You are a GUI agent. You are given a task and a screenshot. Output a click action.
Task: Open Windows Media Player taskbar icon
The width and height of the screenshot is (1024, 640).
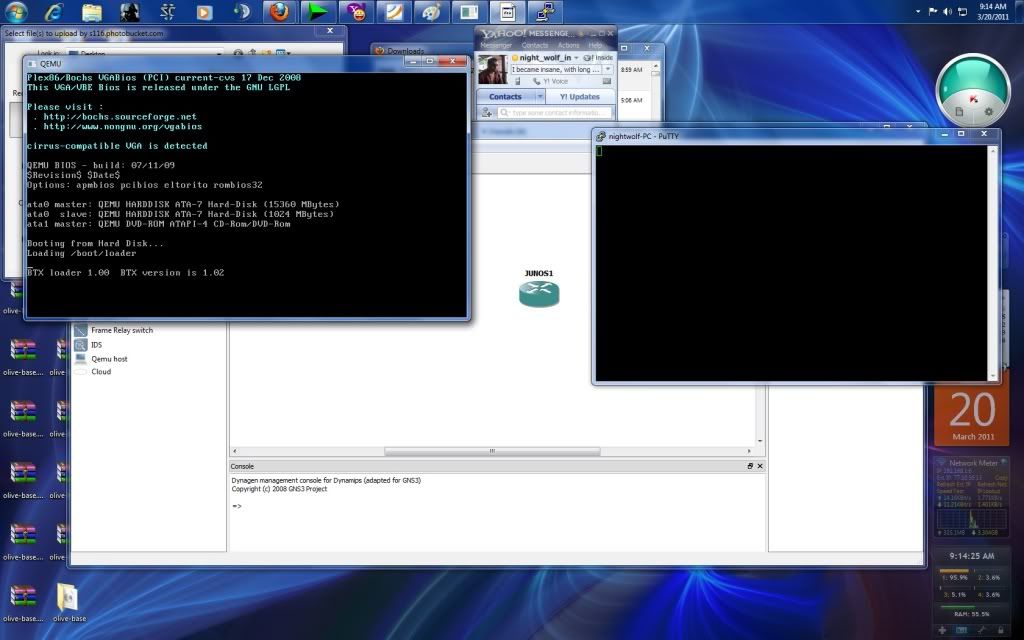coord(204,12)
